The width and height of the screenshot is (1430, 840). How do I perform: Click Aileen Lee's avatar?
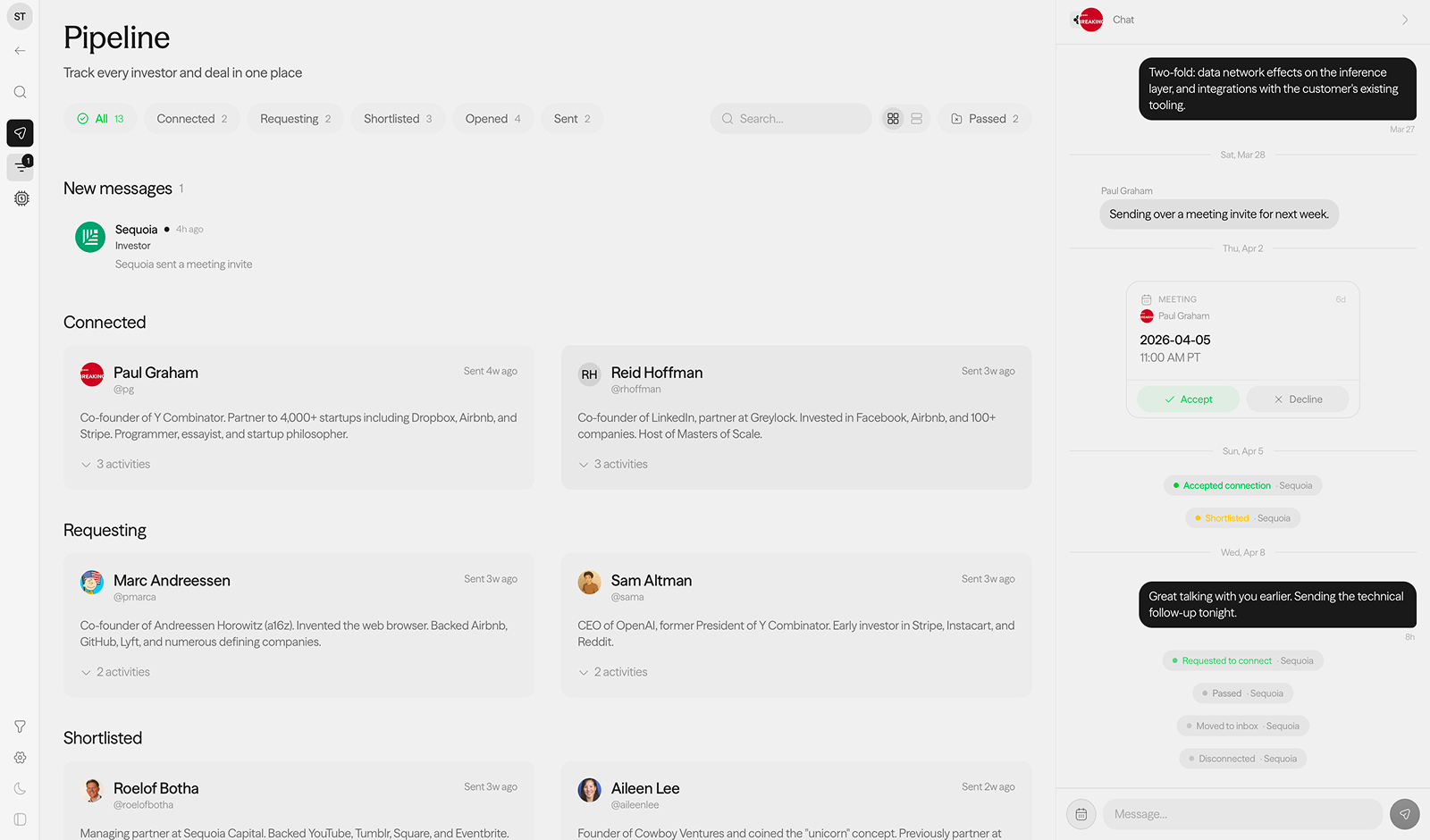coord(590,790)
